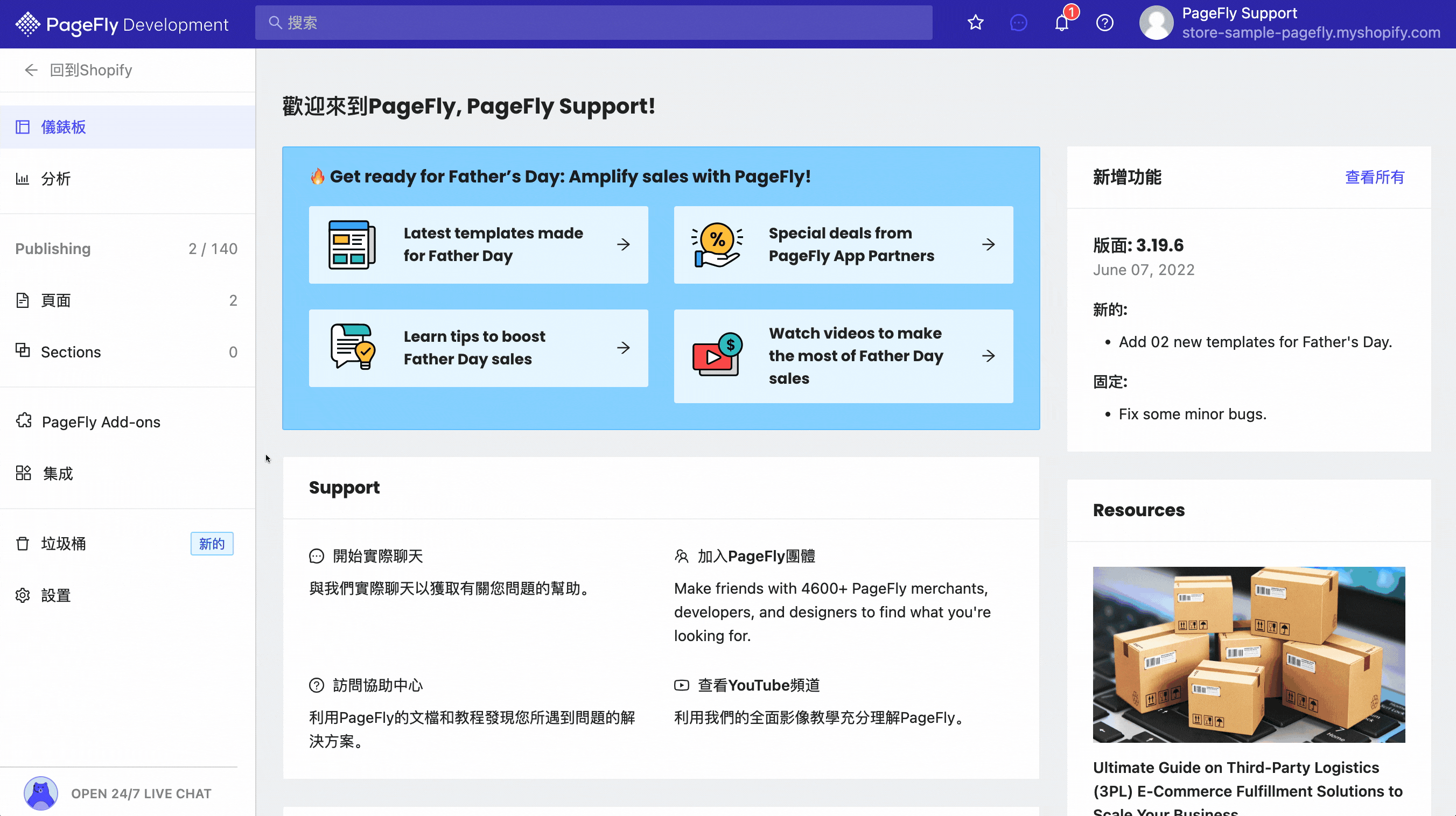
Task: Click the back arrow to Shopify
Action: click(x=31, y=70)
